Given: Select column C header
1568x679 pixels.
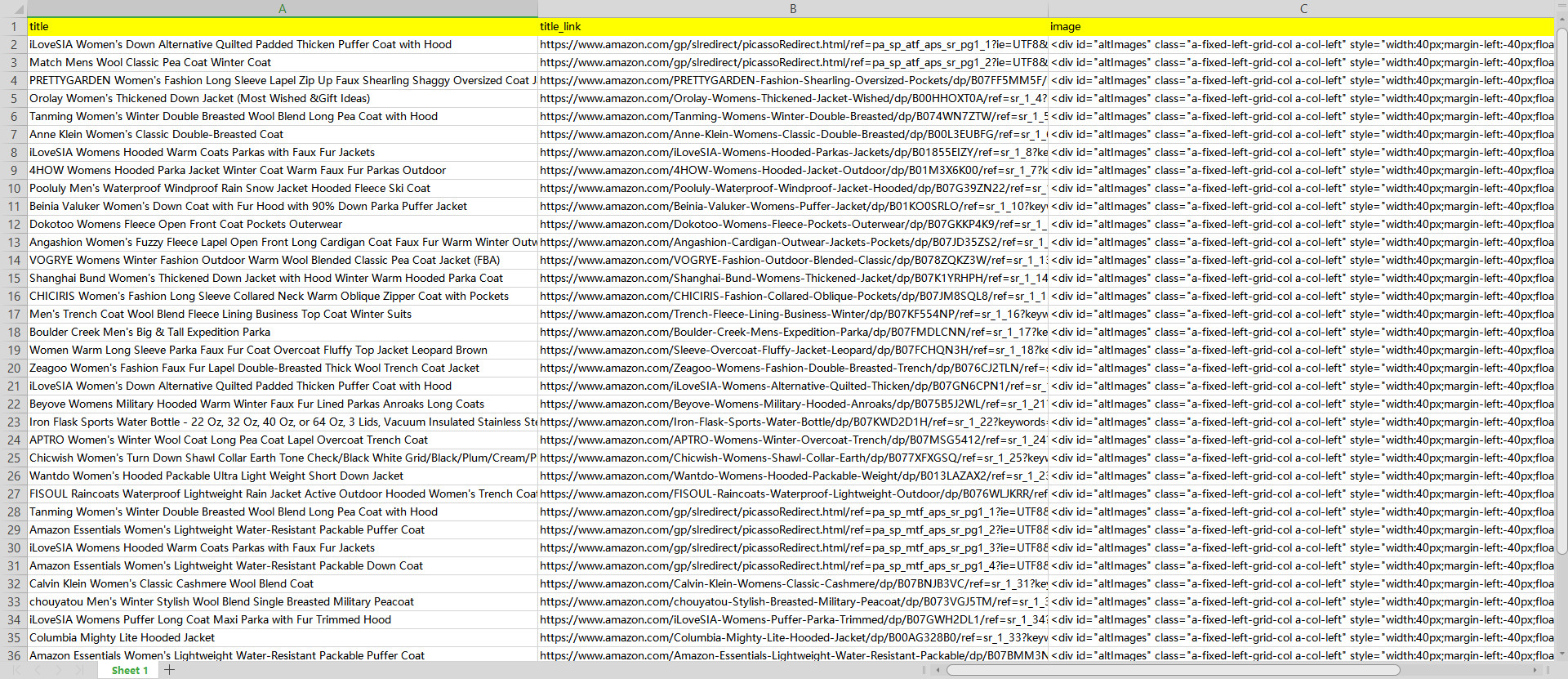Looking at the screenshot, I should [x=1303, y=8].
